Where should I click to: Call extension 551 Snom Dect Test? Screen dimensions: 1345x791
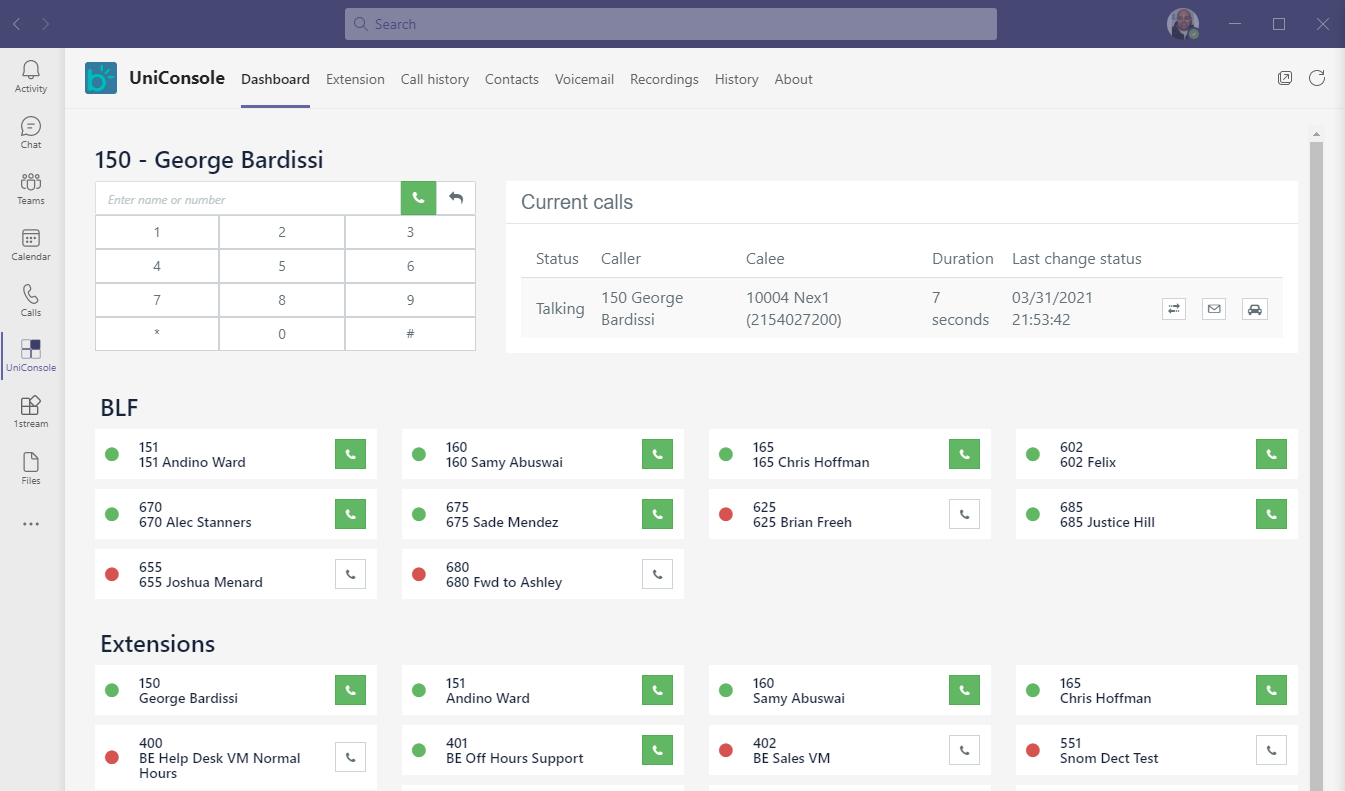pos(1271,750)
